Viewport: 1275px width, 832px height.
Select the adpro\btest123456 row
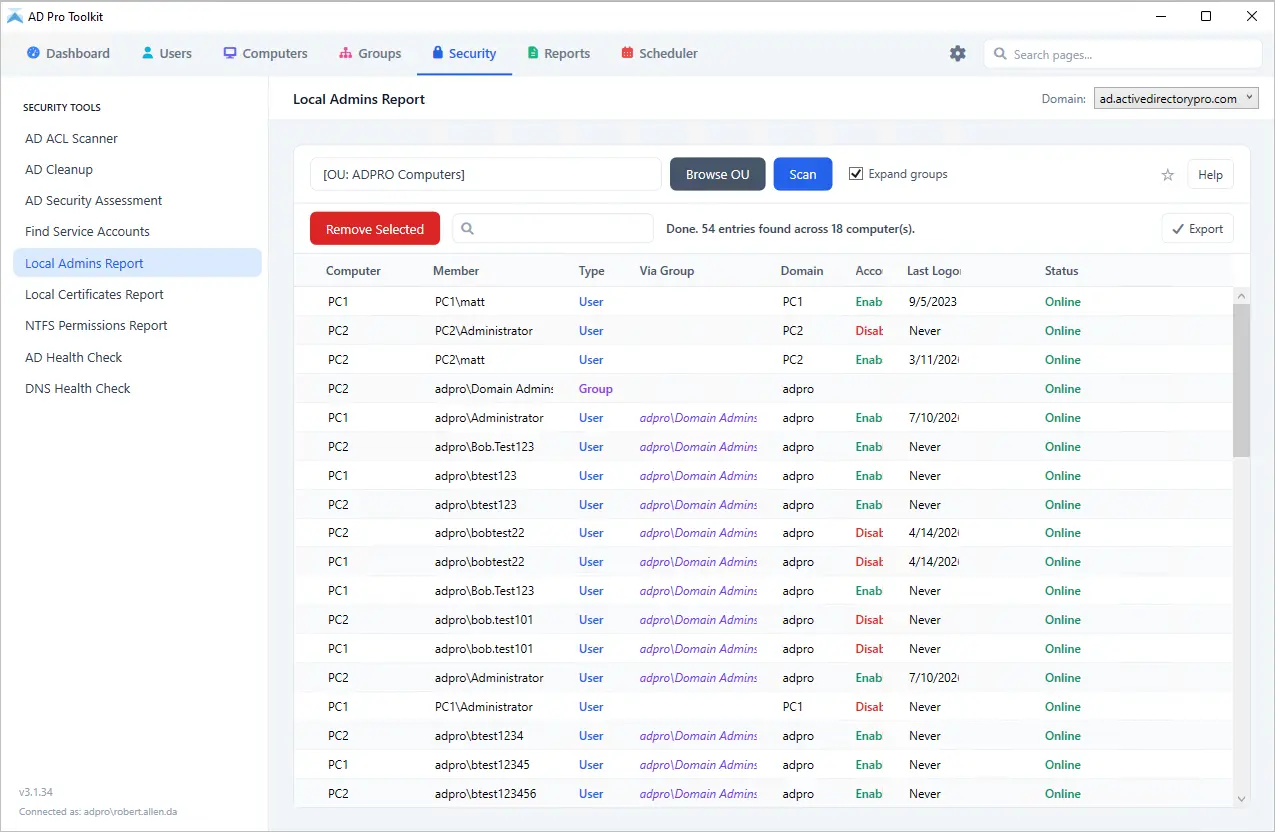click(x=763, y=793)
